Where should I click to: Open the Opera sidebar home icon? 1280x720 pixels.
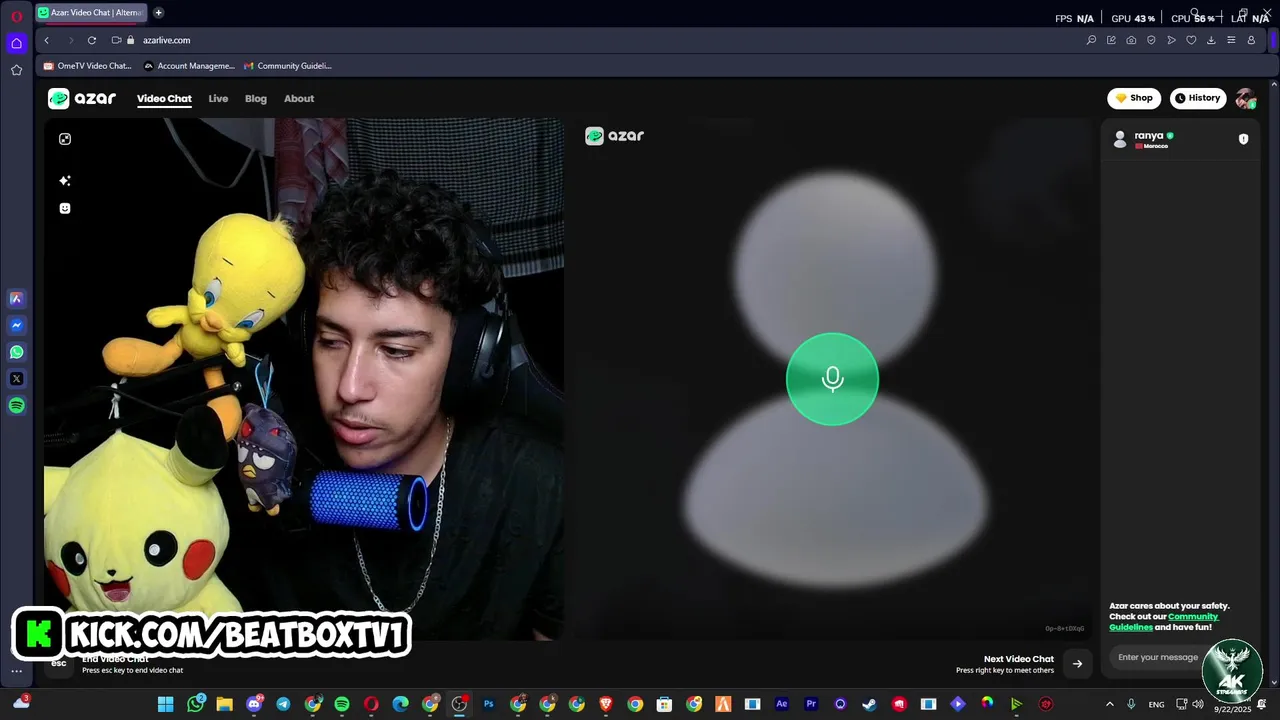pos(16,43)
